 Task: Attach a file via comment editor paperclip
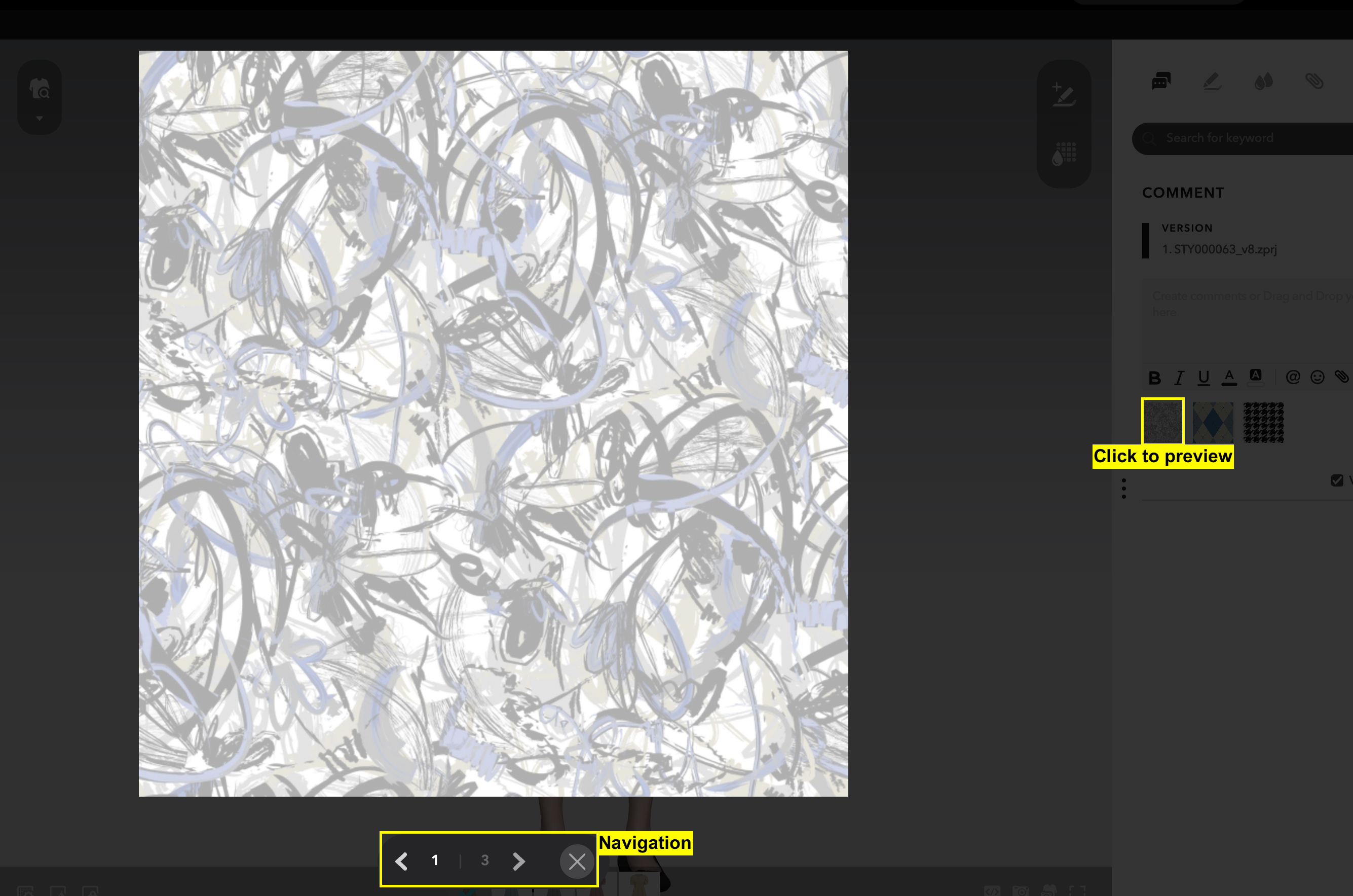click(1341, 377)
